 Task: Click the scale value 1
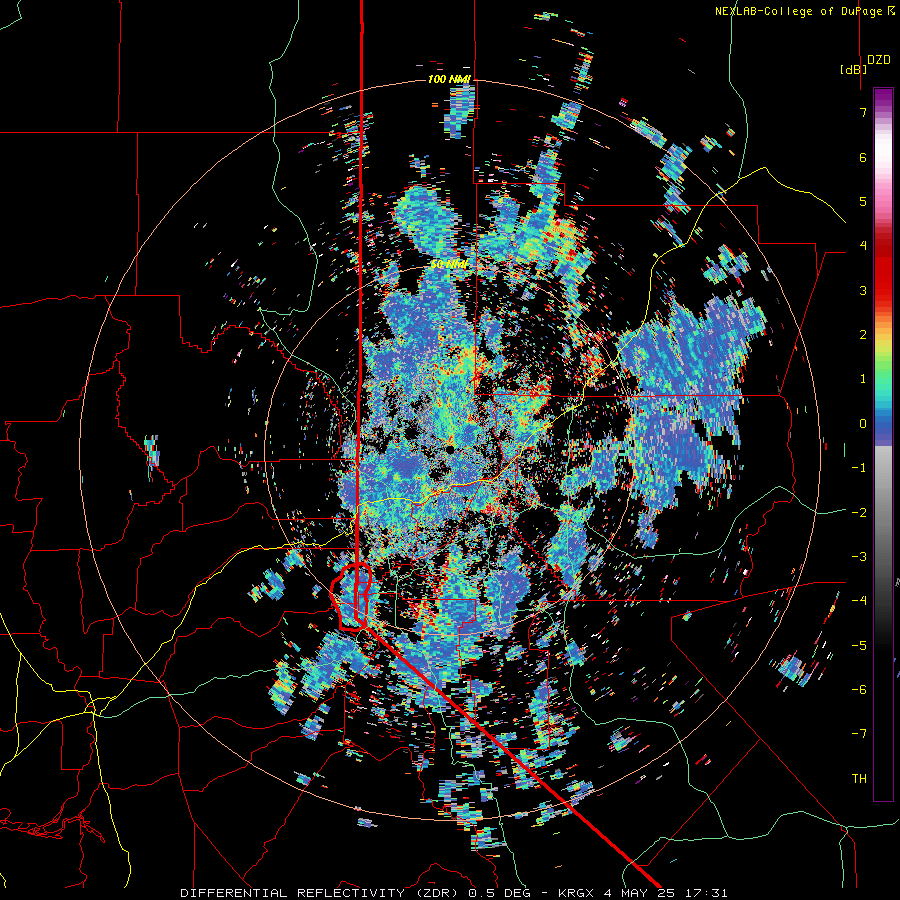pos(863,379)
